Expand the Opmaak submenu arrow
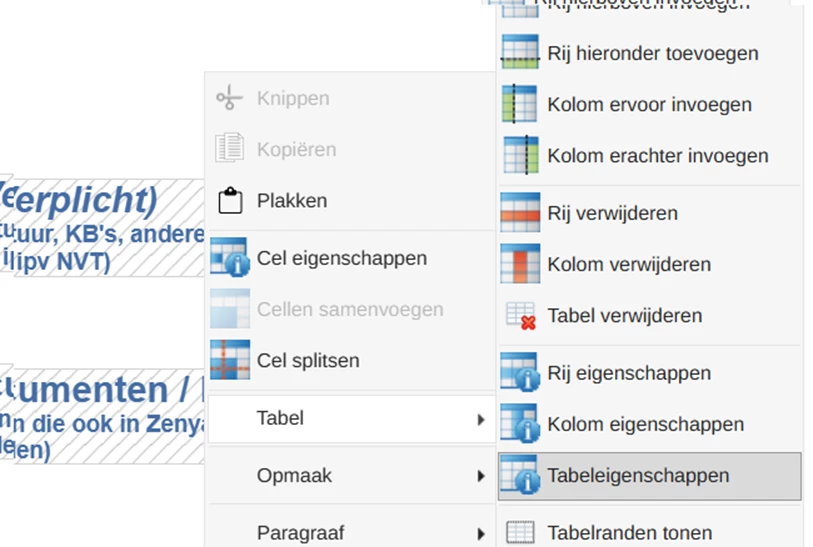The width and height of the screenshot is (813, 547). [481, 476]
